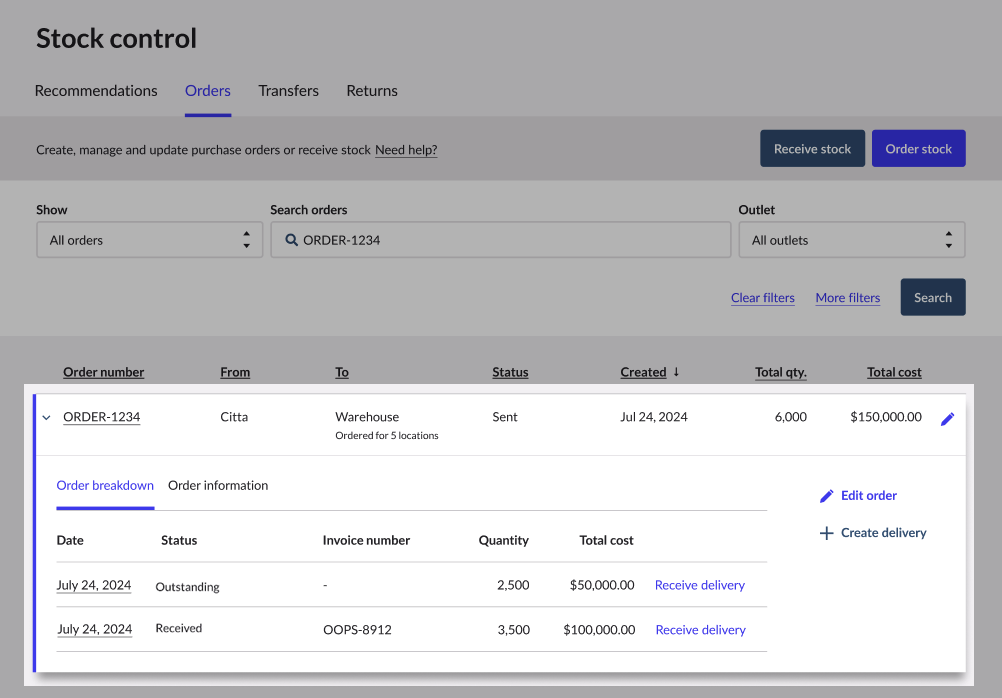Click the 2,500 quantity value
The width and height of the screenshot is (1002, 698).
[x=513, y=585]
